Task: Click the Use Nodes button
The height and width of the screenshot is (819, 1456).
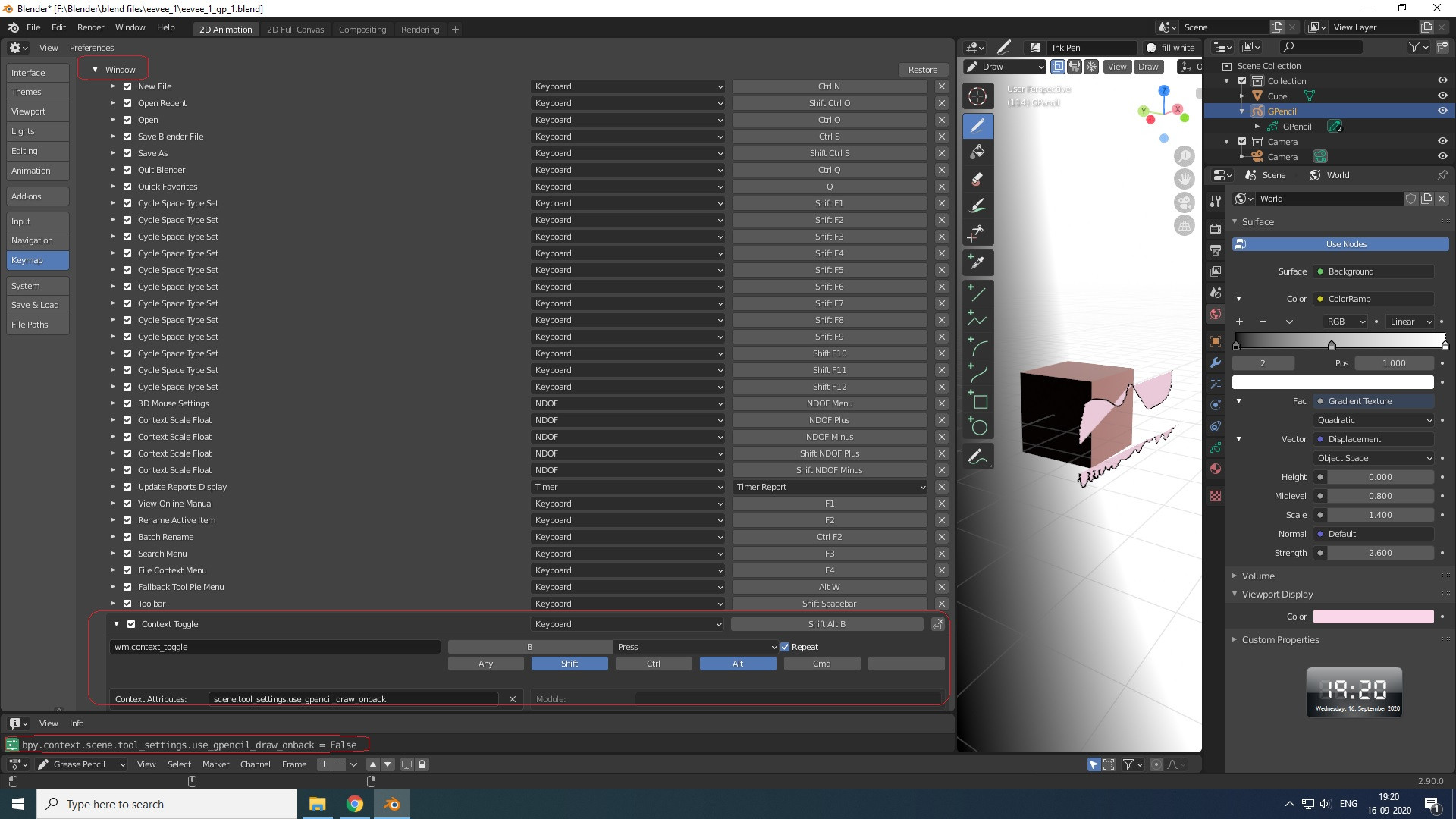Action: point(1340,244)
